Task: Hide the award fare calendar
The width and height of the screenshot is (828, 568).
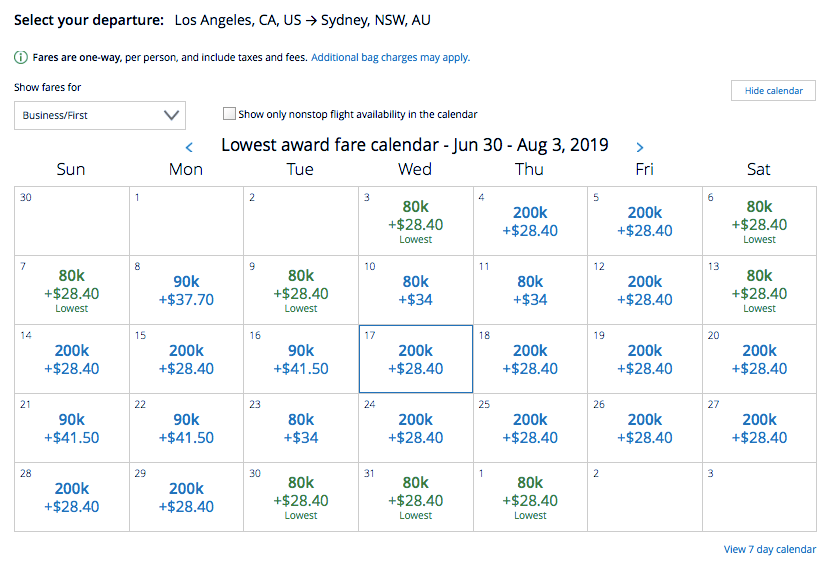Action: pyautogui.click(x=773, y=91)
